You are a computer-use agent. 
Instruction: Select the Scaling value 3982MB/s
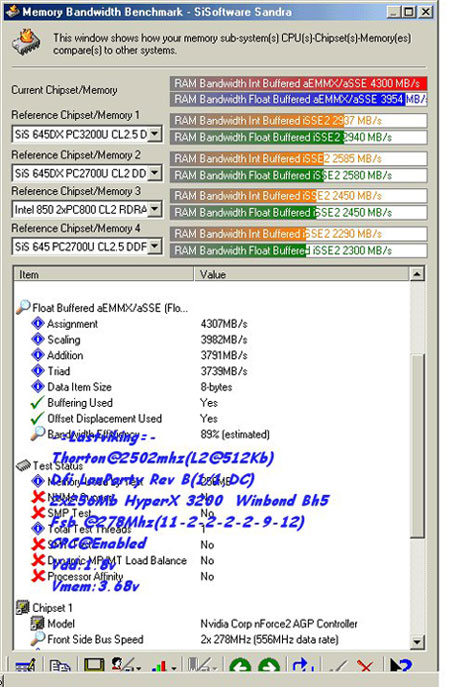[224, 340]
